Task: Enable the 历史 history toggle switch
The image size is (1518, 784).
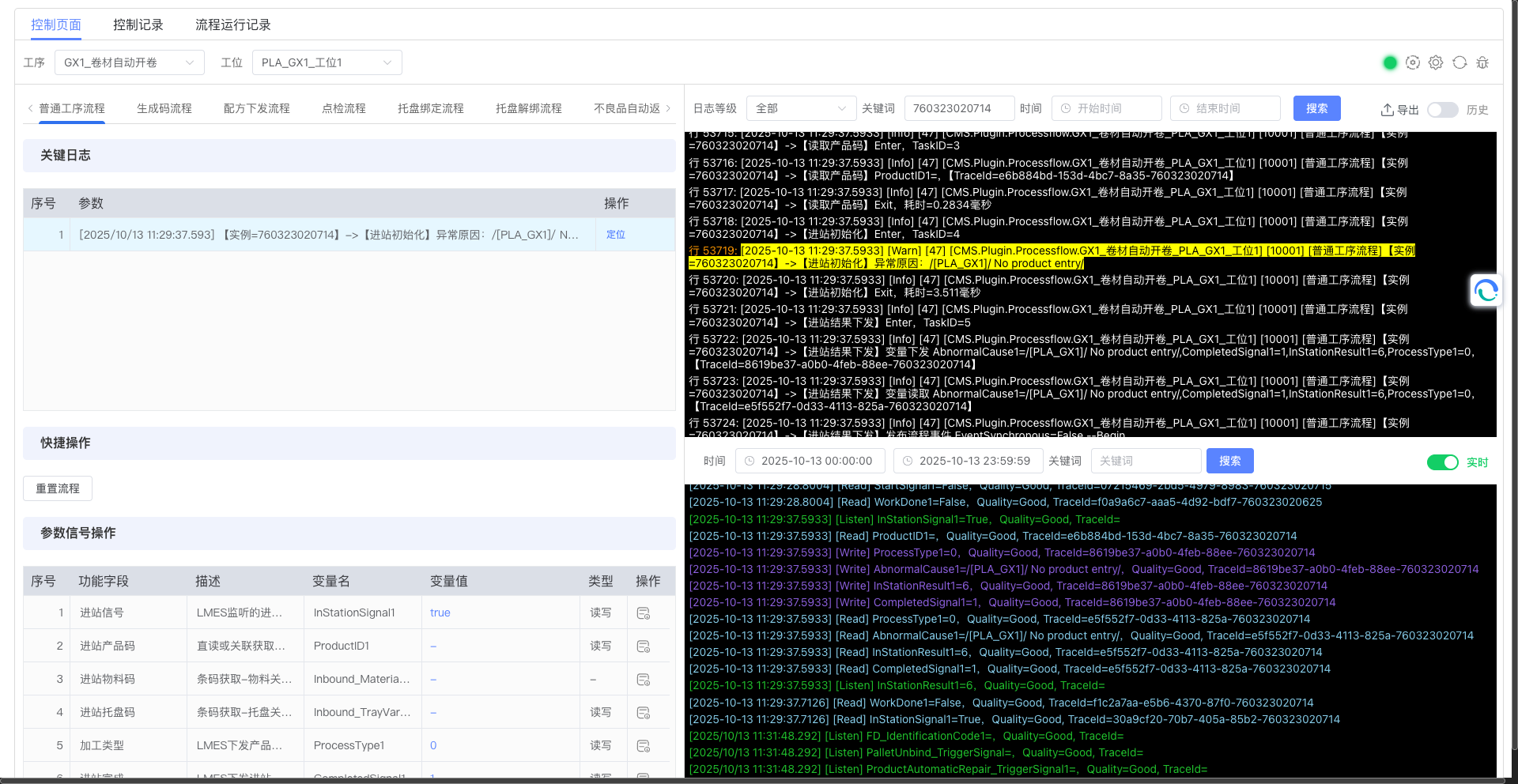Action: click(x=1442, y=110)
